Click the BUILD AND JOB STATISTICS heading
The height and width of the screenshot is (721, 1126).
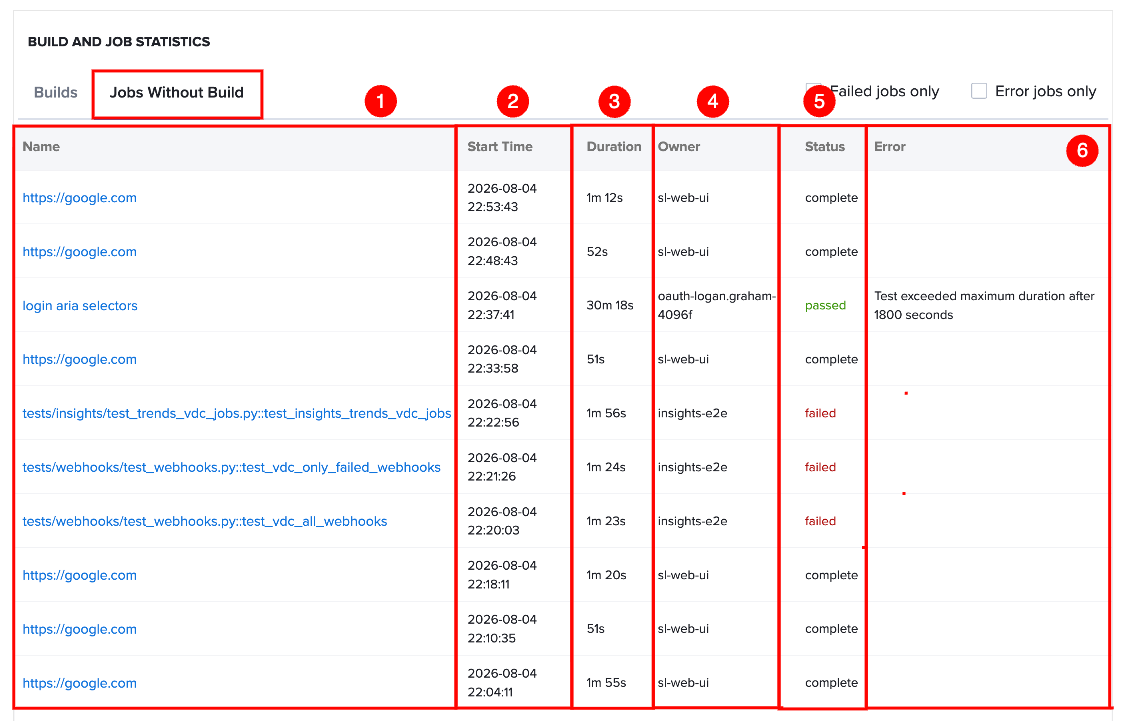[119, 42]
